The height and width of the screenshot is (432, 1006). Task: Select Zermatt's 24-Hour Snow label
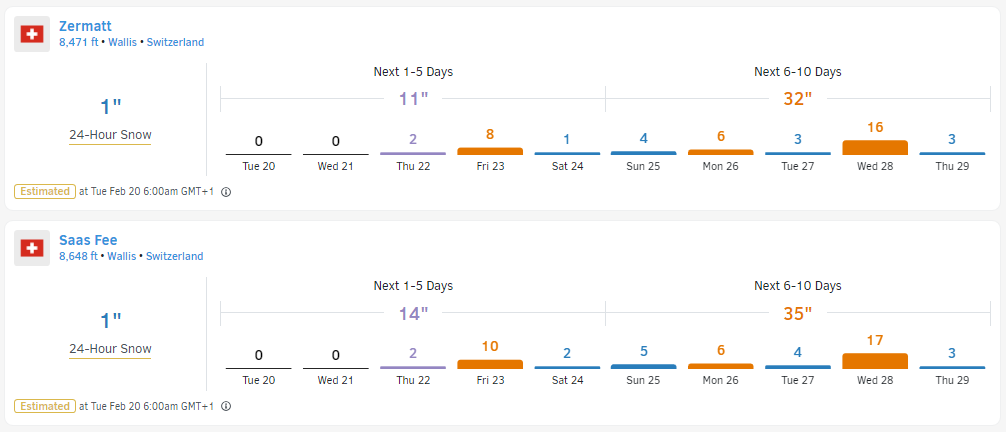point(110,135)
